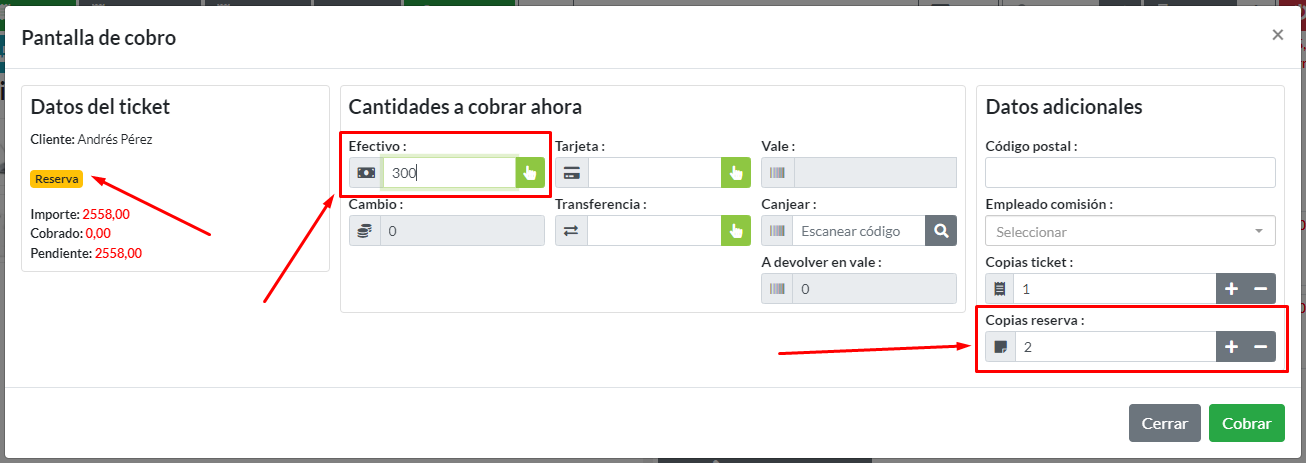Click the Código postal input field
Screen dimensions: 1306x463
(1130, 173)
